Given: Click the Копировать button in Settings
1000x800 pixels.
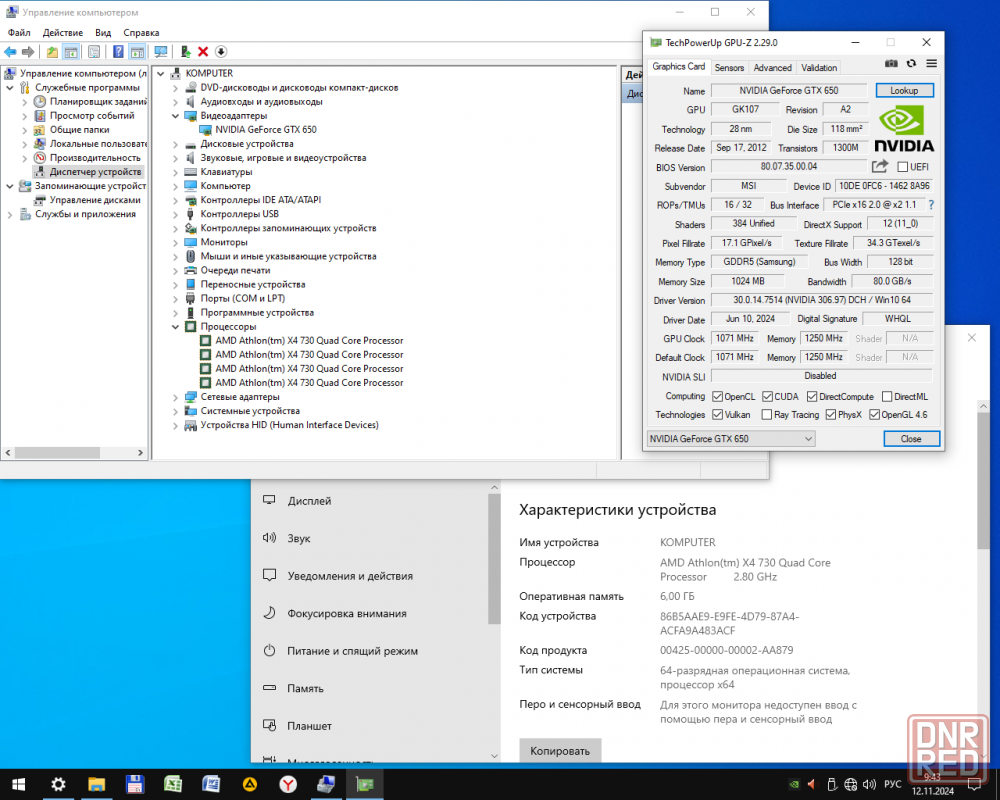Looking at the screenshot, I should click(x=560, y=751).
